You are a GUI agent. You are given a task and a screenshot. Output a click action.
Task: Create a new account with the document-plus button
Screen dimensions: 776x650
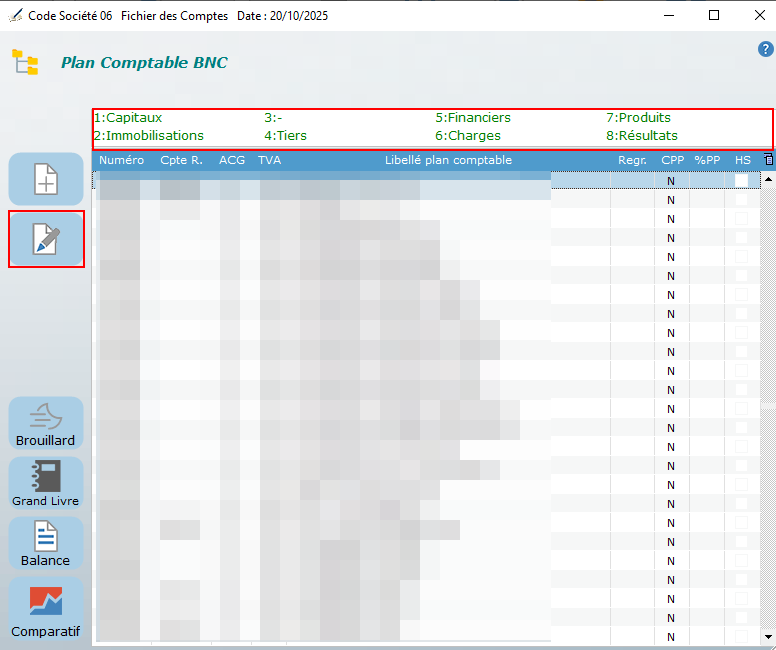[46, 179]
